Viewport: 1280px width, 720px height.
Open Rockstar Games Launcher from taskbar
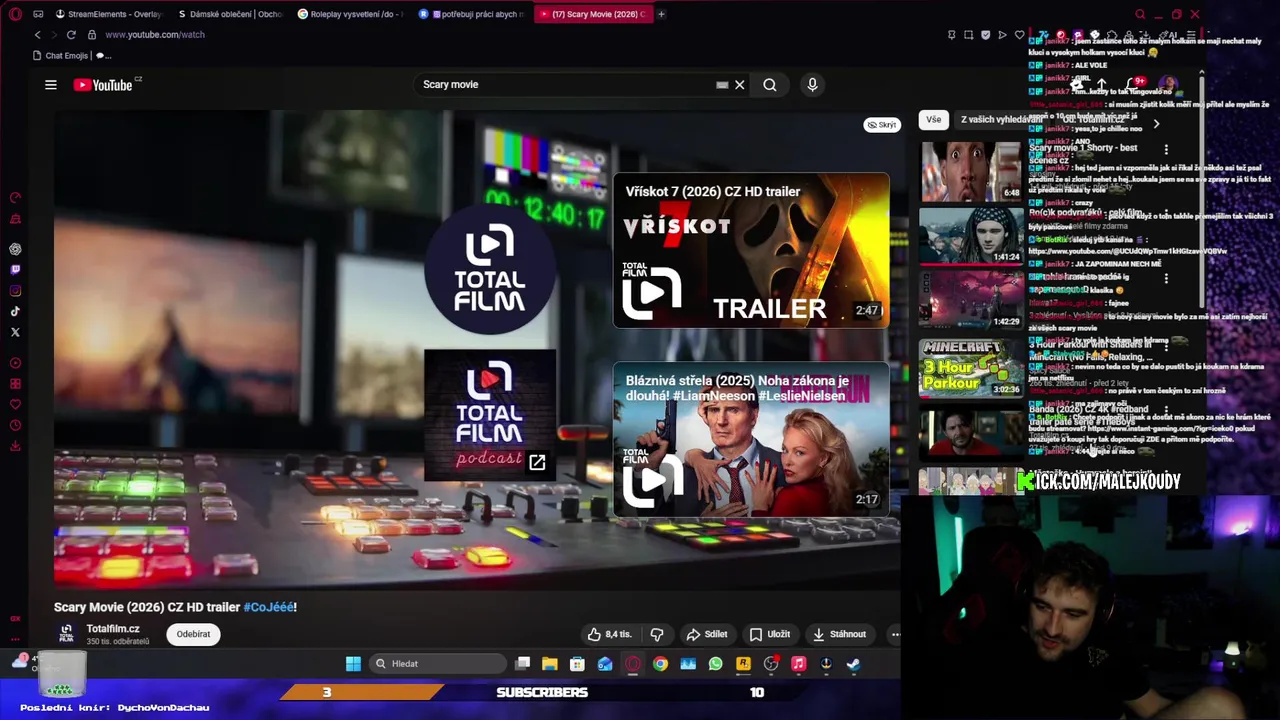(x=743, y=664)
